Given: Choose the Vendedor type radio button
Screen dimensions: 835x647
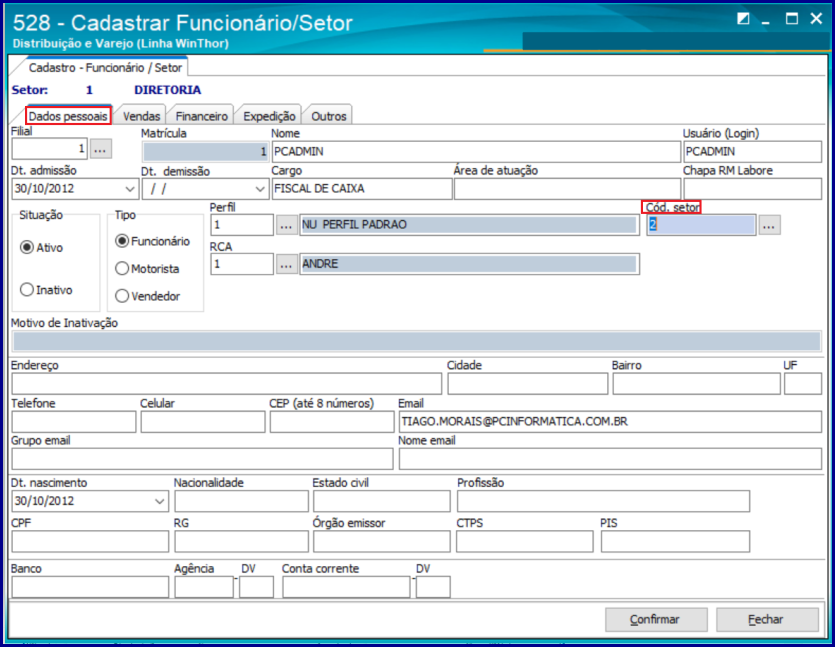Looking at the screenshot, I should (x=122, y=296).
